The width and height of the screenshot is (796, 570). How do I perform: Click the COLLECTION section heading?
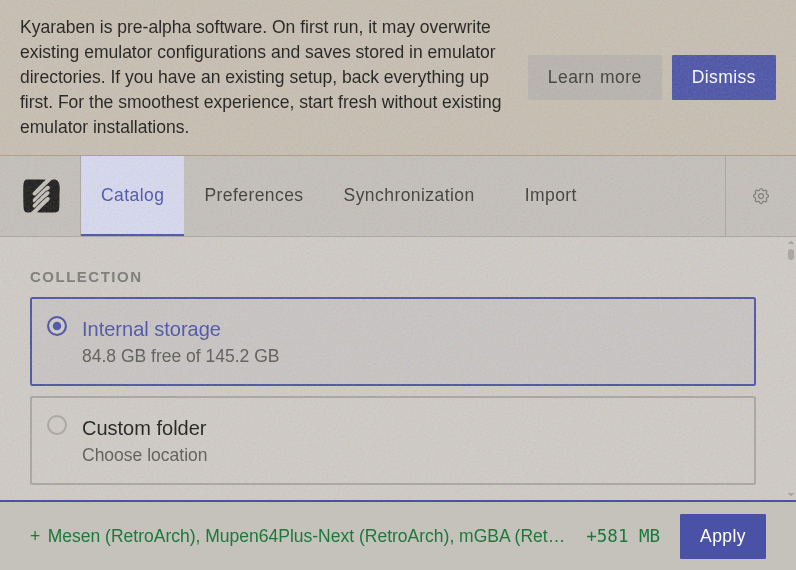[86, 277]
